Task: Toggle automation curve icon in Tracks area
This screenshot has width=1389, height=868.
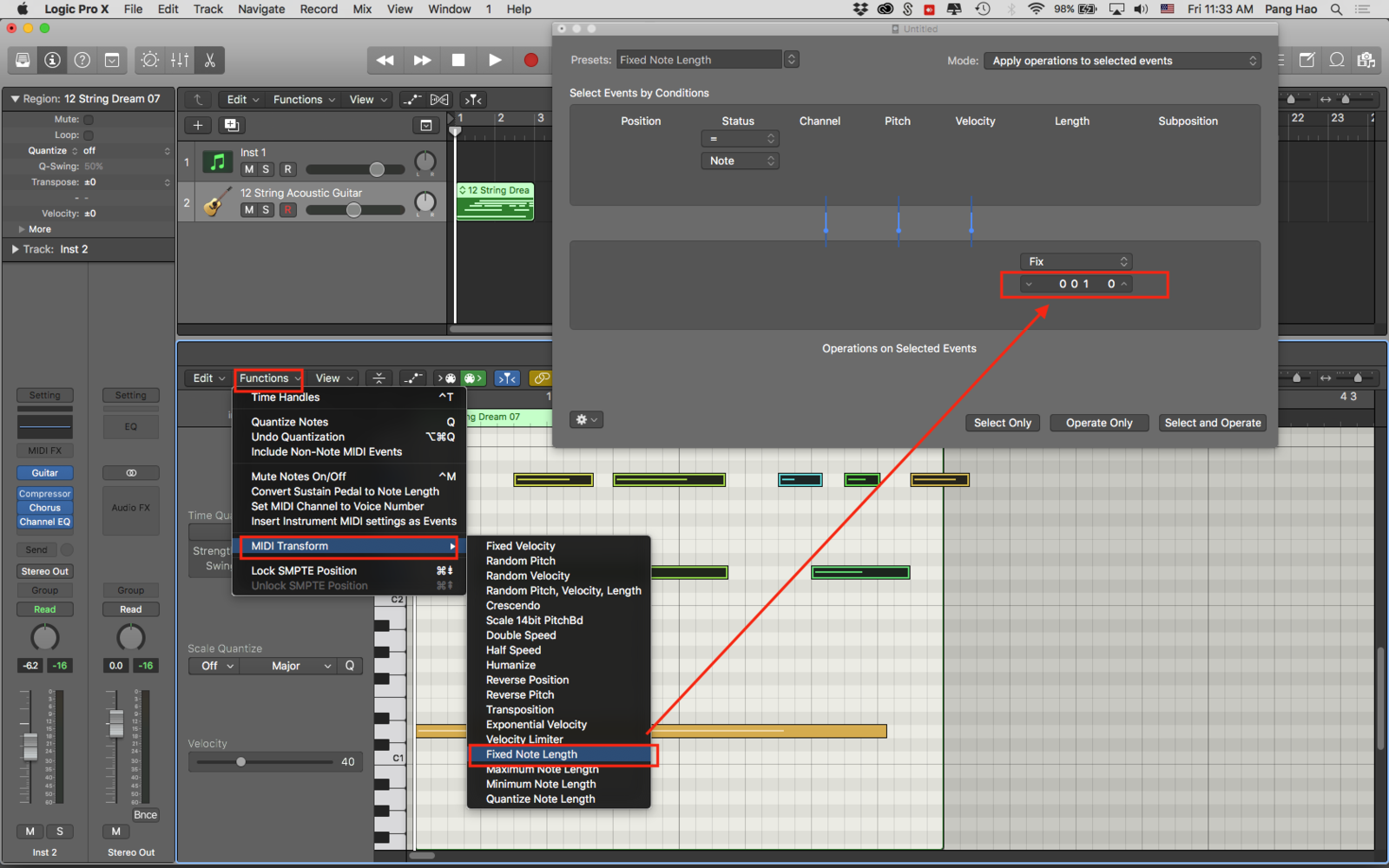Action: point(412,100)
